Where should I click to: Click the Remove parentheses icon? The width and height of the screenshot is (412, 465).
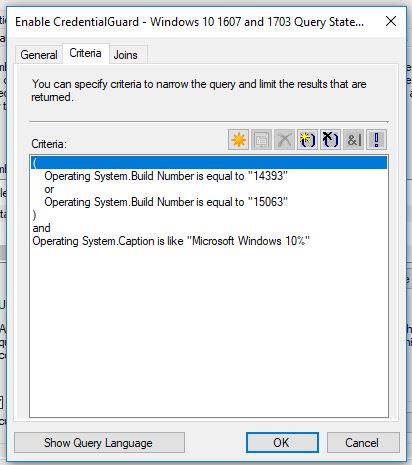pos(330,140)
